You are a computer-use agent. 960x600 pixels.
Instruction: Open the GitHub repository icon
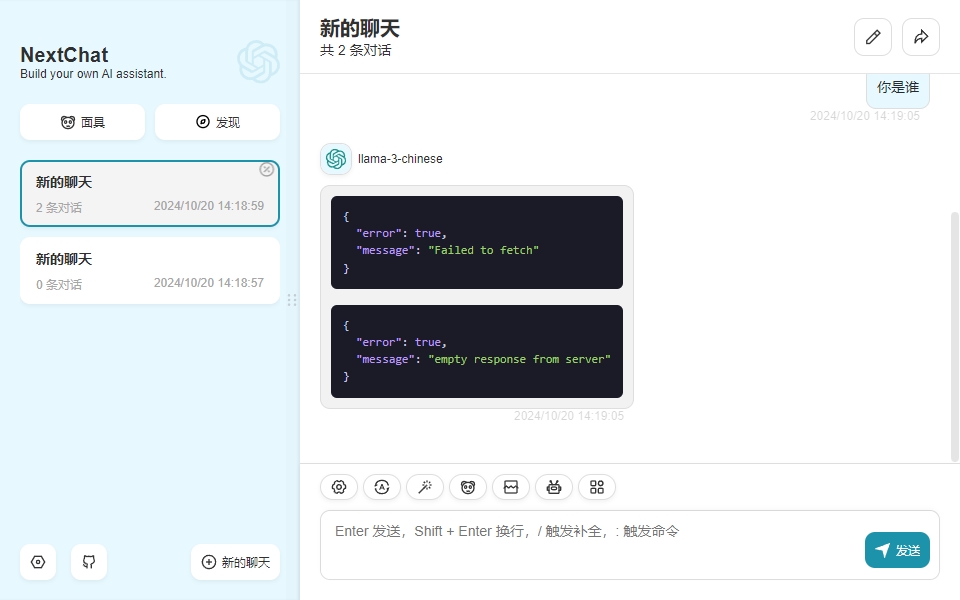coord(88,562)
